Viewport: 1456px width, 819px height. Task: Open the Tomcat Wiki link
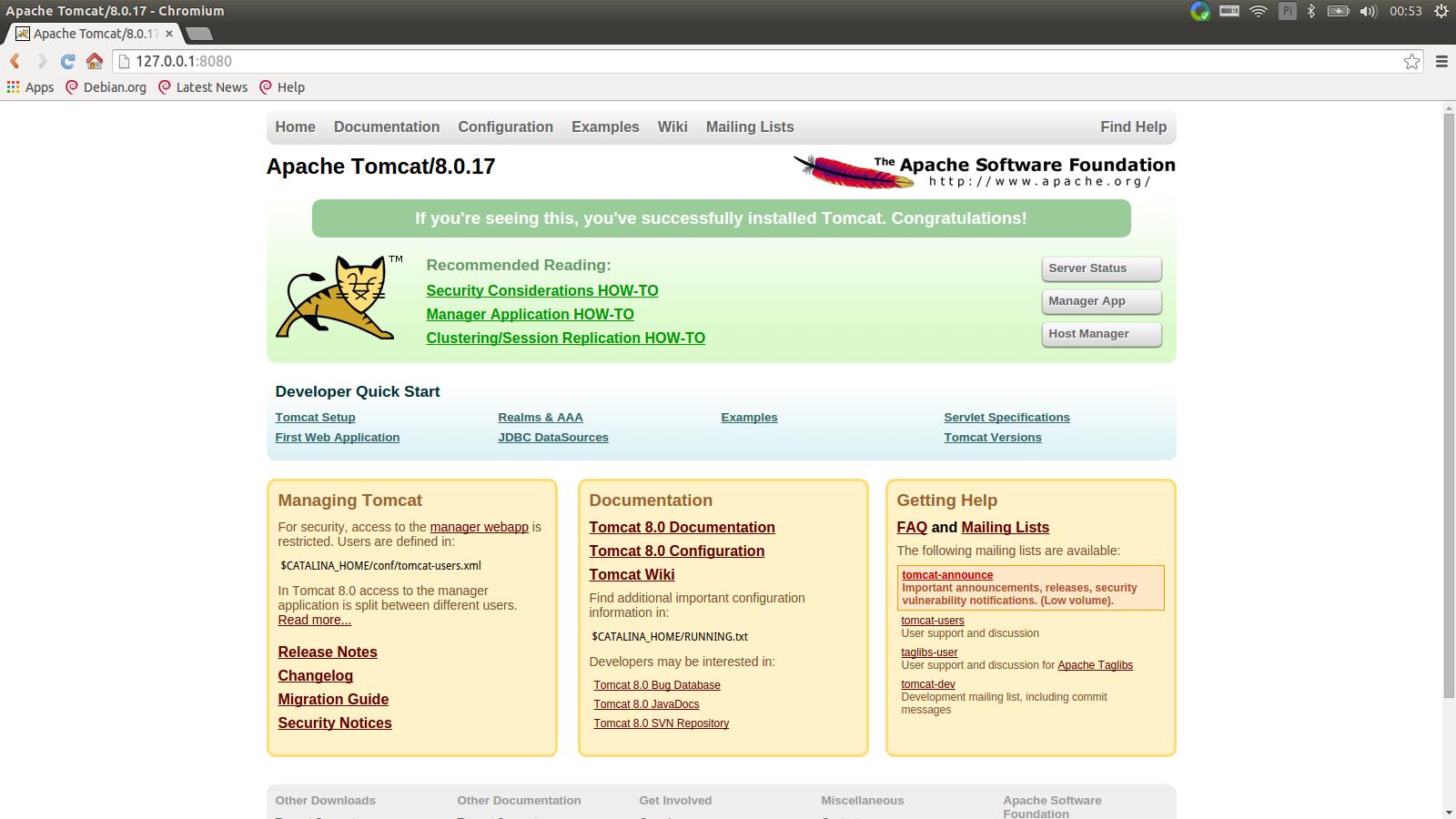tap(632, 575)
